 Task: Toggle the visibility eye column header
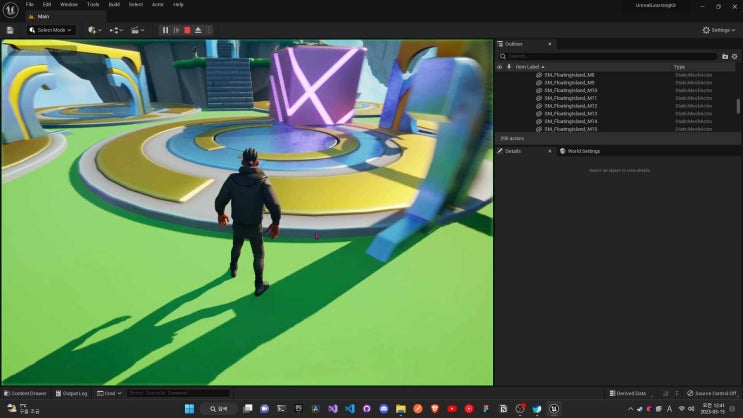point(499,67)
